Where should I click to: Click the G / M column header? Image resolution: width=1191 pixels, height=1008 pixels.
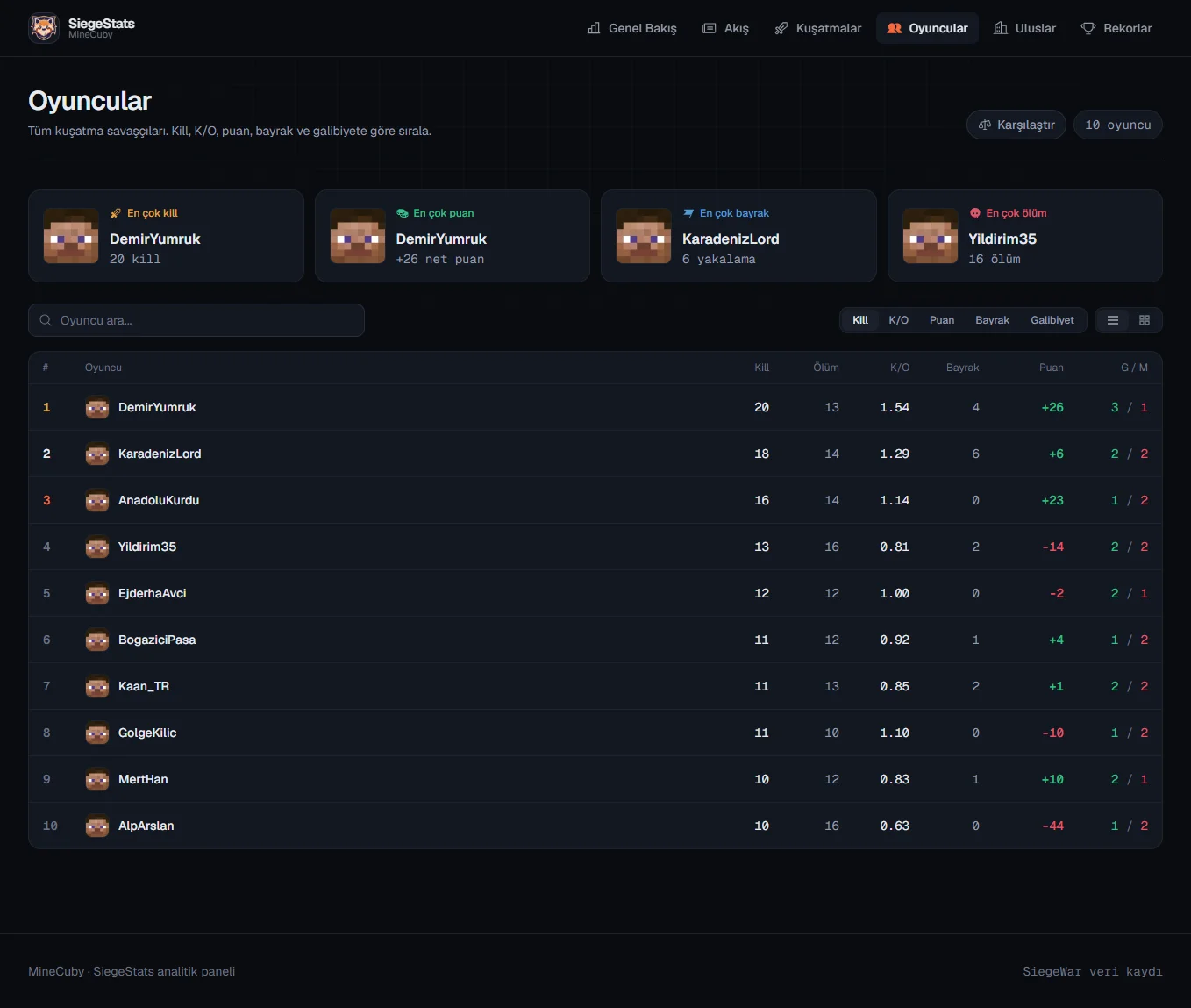click(x=1134, y=368)
